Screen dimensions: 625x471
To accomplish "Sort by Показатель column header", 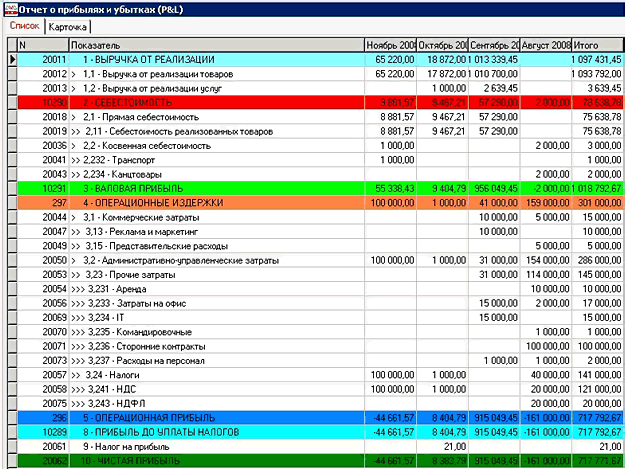I will pos(217,45).
